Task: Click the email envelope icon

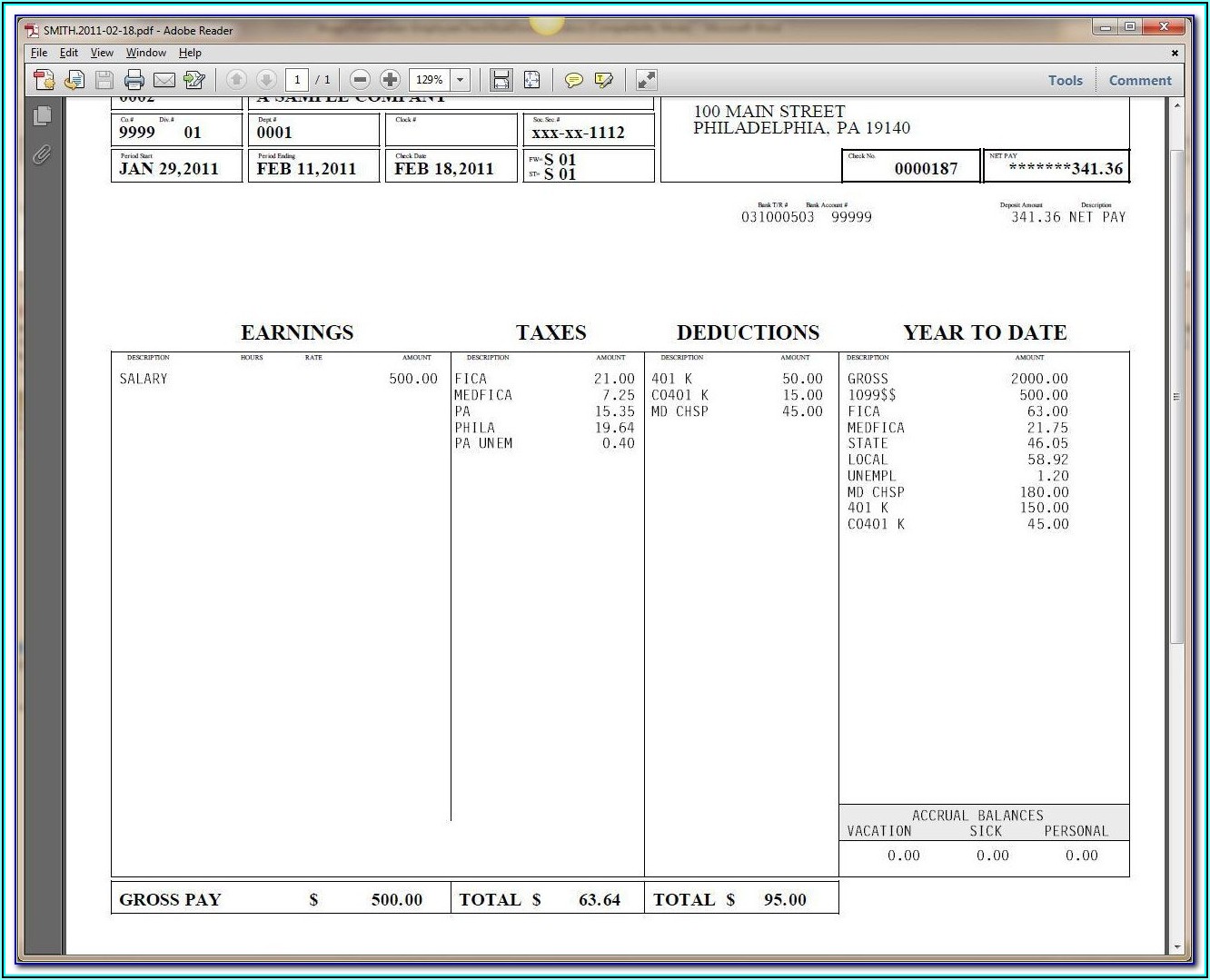Action: pos(164,80)
